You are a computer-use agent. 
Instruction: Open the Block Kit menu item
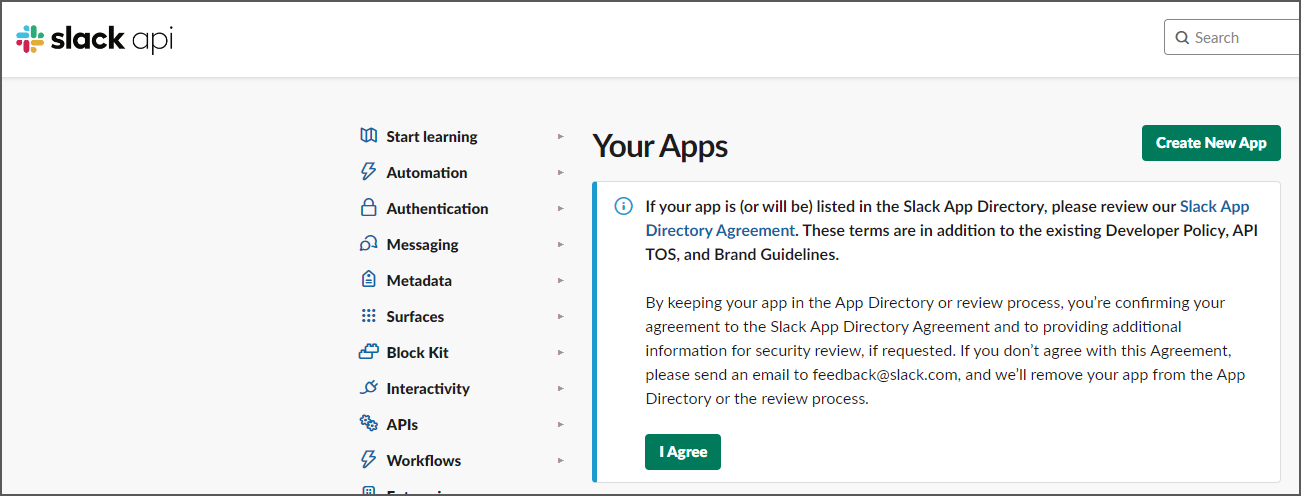tap(418, 353)
